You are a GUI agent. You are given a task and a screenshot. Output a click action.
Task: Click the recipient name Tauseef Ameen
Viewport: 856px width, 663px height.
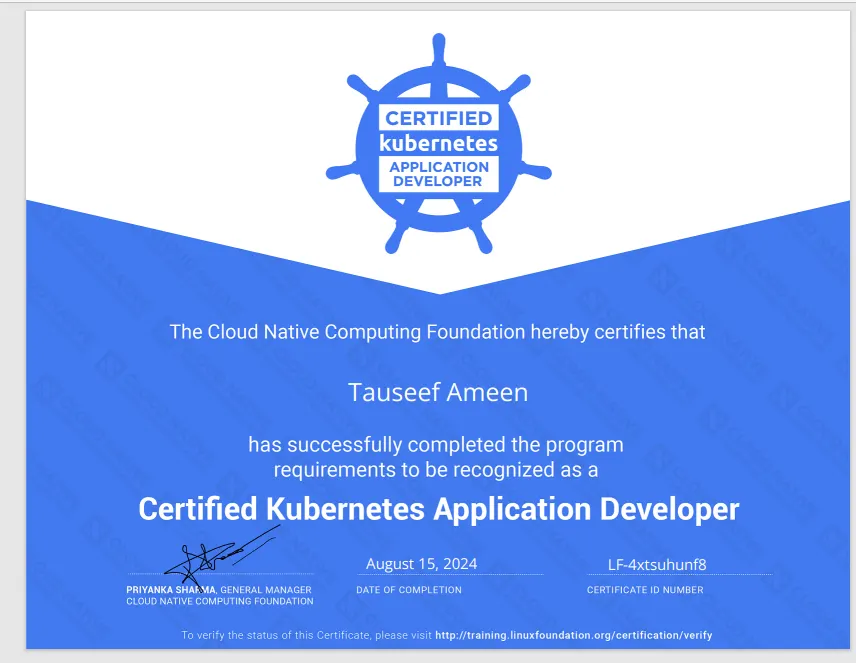[437, 392]
